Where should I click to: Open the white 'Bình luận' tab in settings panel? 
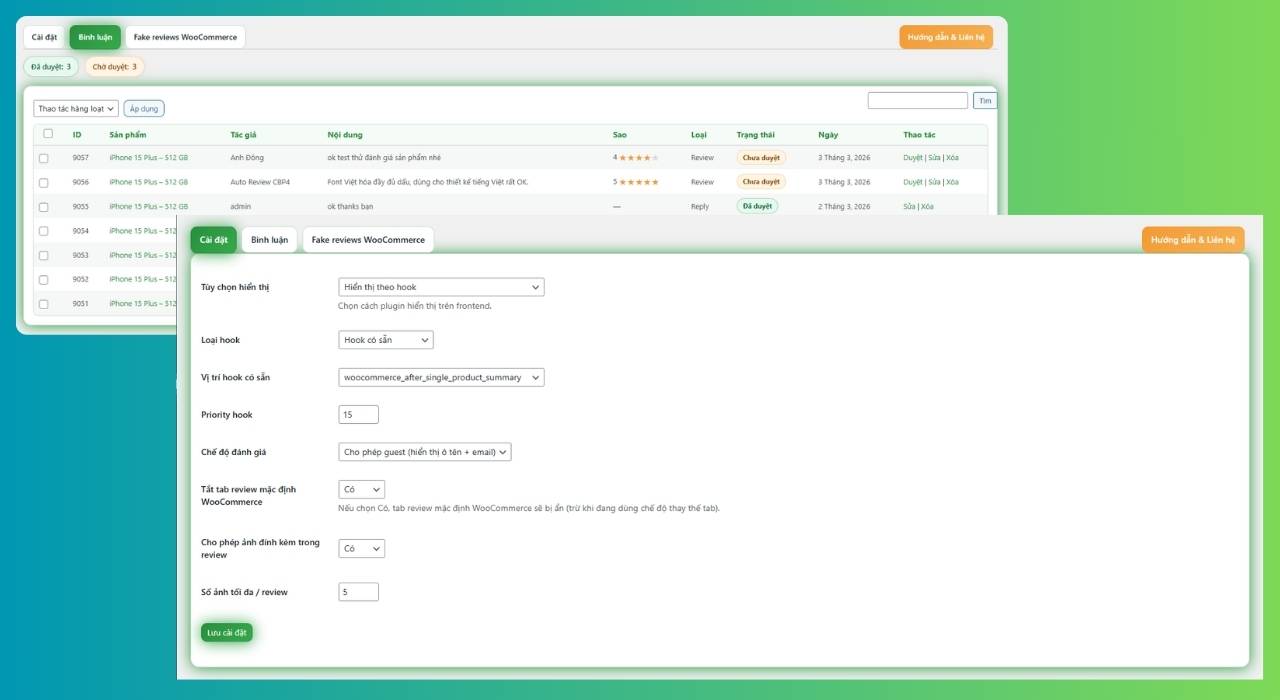pyautogui.click(x=269, y=240)
